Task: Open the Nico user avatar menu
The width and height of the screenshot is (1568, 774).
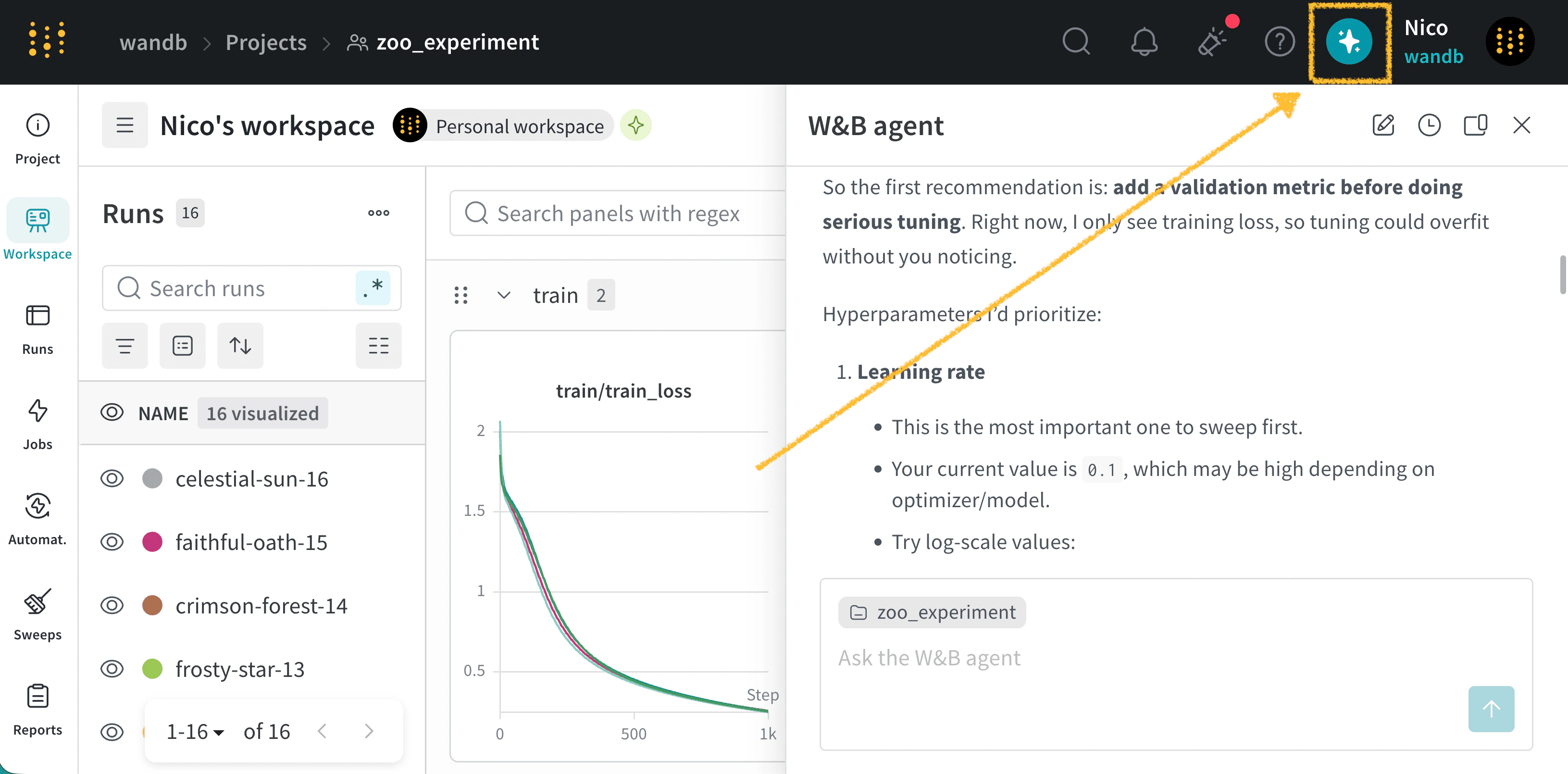Action: (1509, 41)
